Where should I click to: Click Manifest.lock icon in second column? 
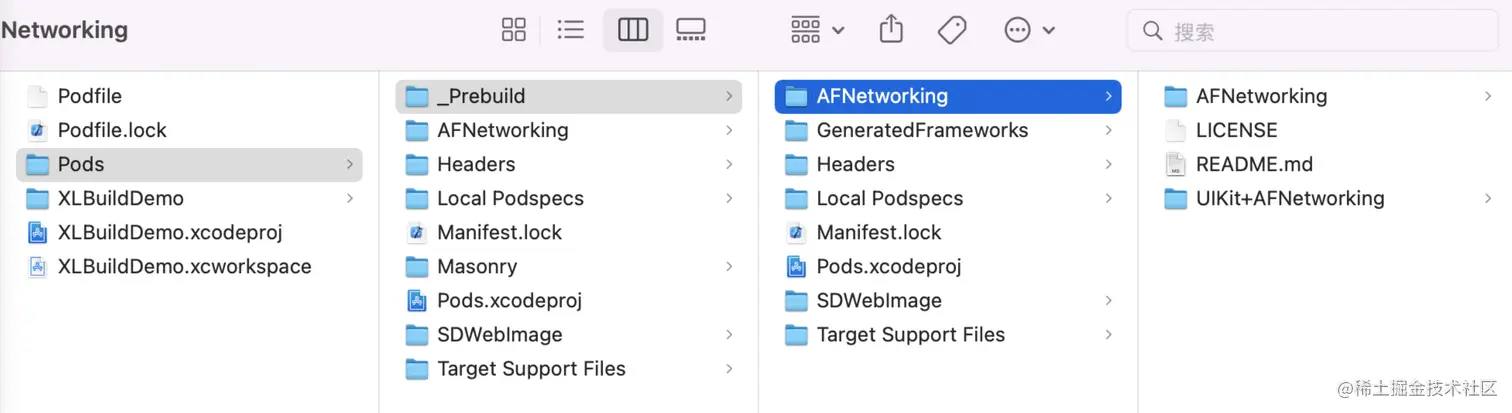click(417, 232)
